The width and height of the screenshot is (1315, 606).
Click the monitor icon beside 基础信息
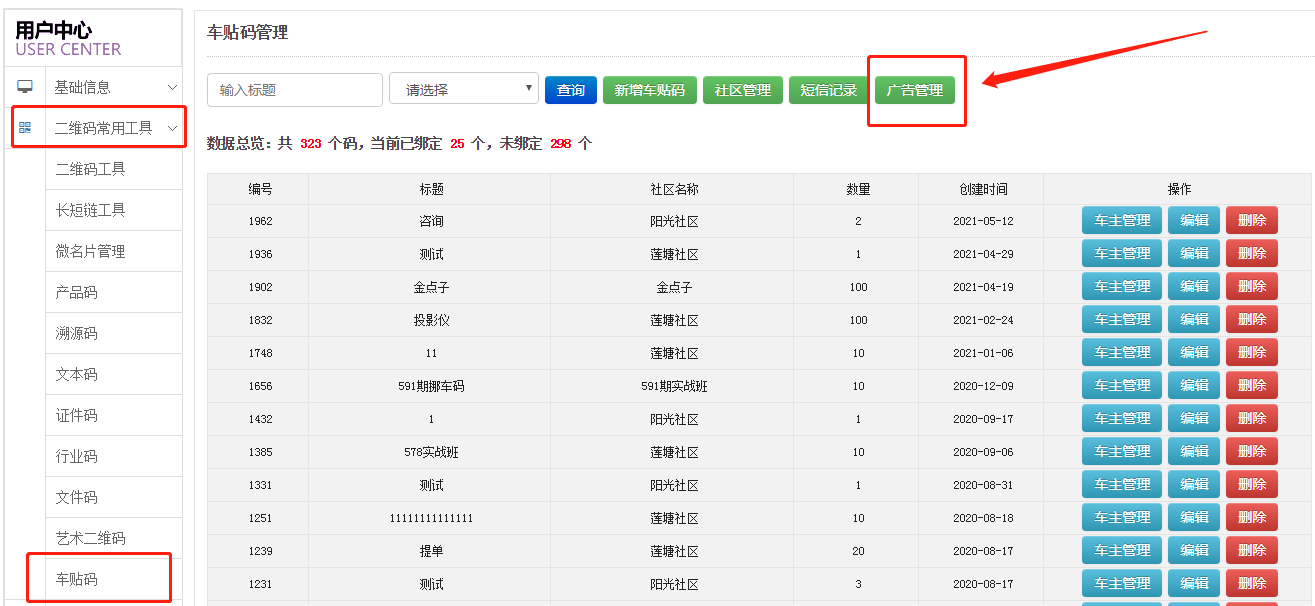(x=25, y=87)
